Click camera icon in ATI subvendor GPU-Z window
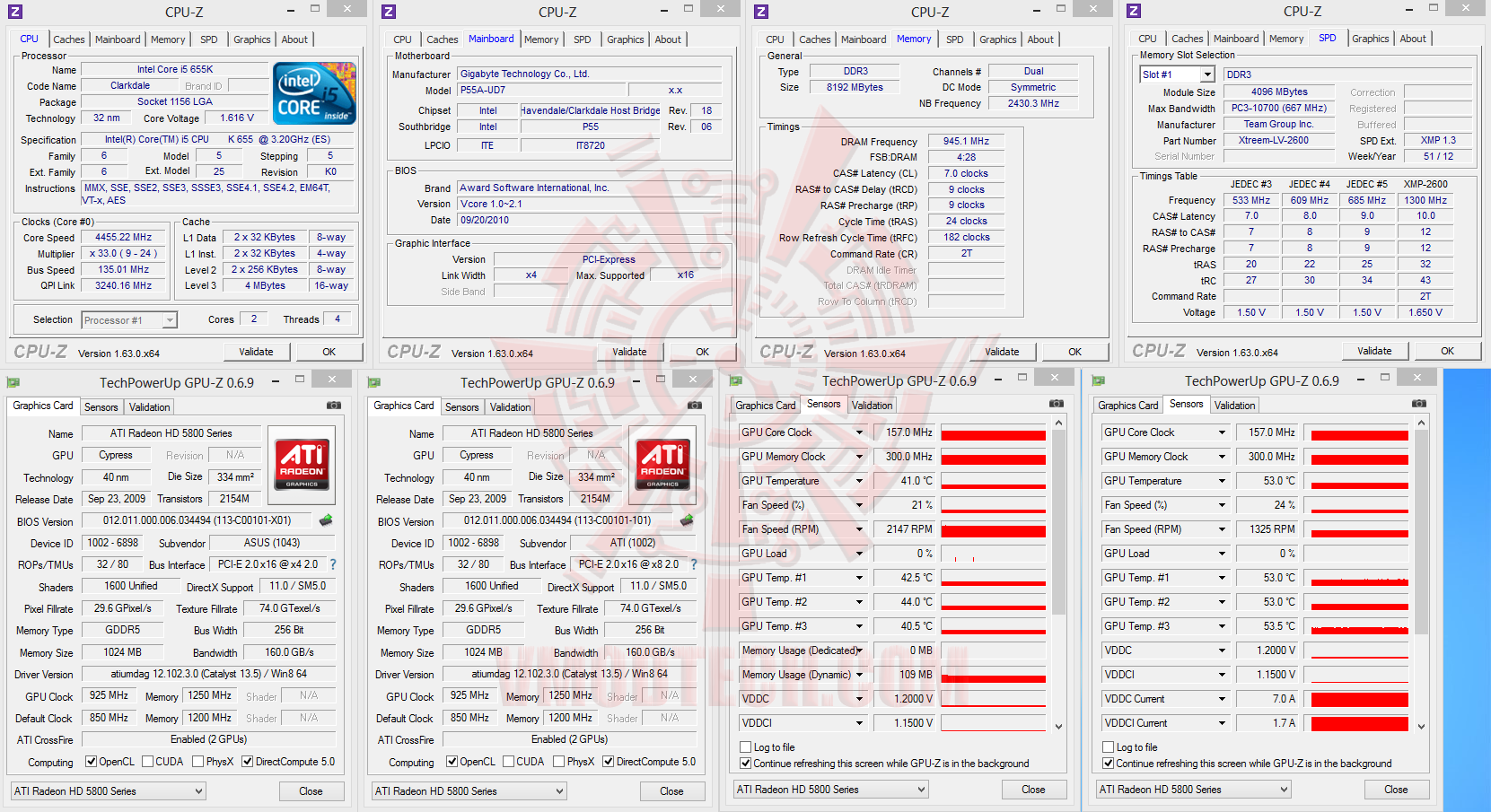The width and height of the screenshot is (1491, 812). pyautogui.click(x=695, y=406)
